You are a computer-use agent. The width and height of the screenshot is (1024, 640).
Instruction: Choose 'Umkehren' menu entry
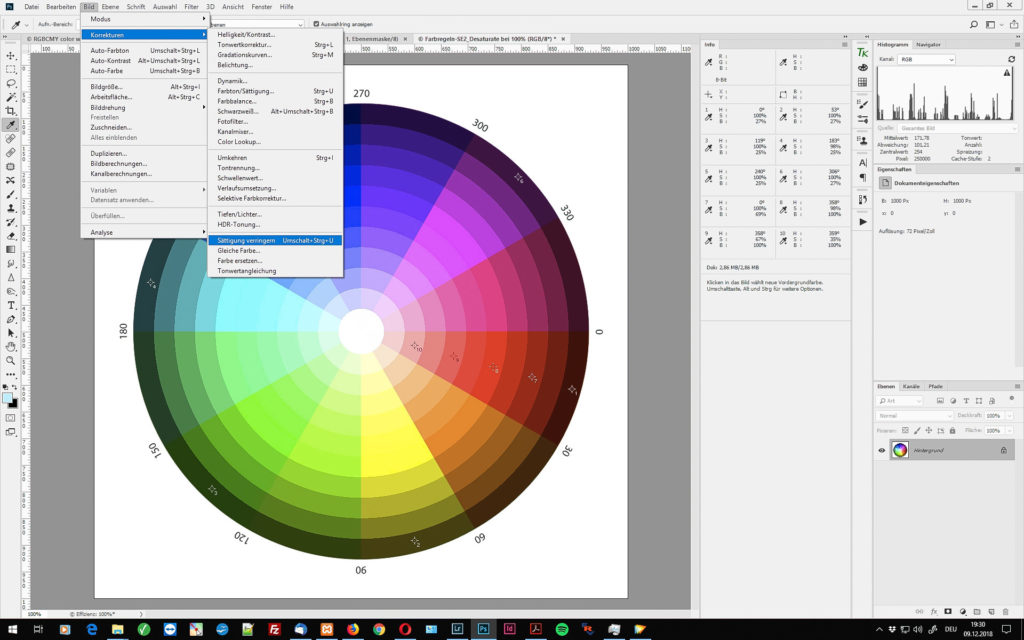[275, 157]
